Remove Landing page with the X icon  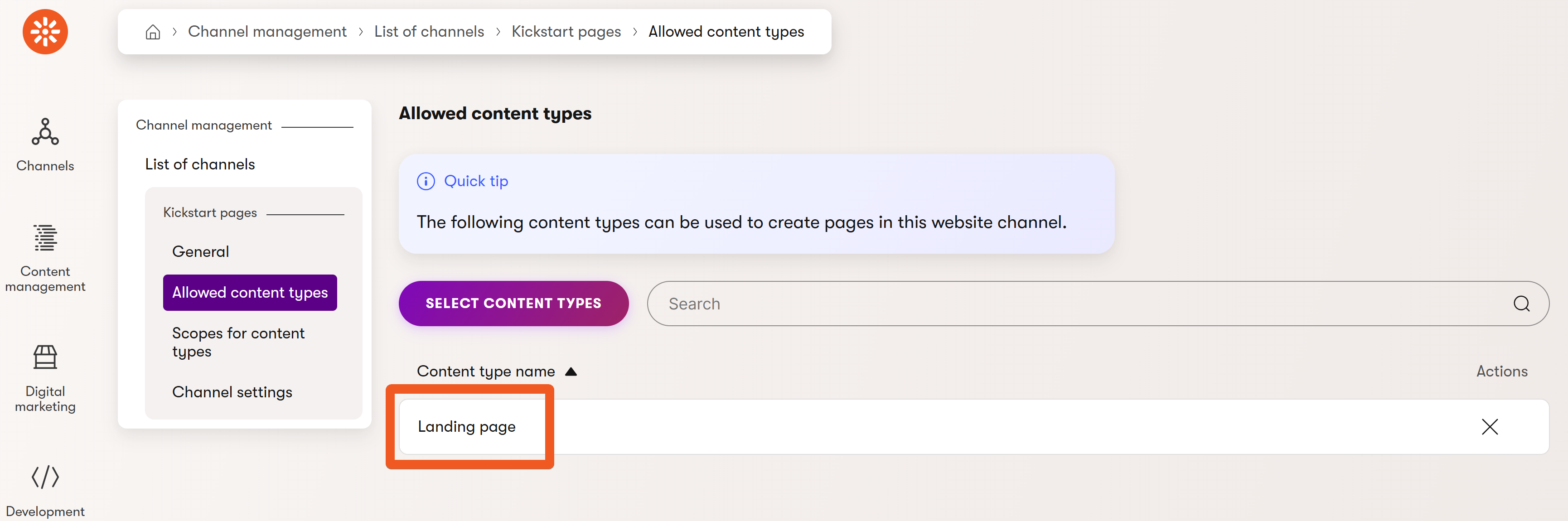point(1490,427)
